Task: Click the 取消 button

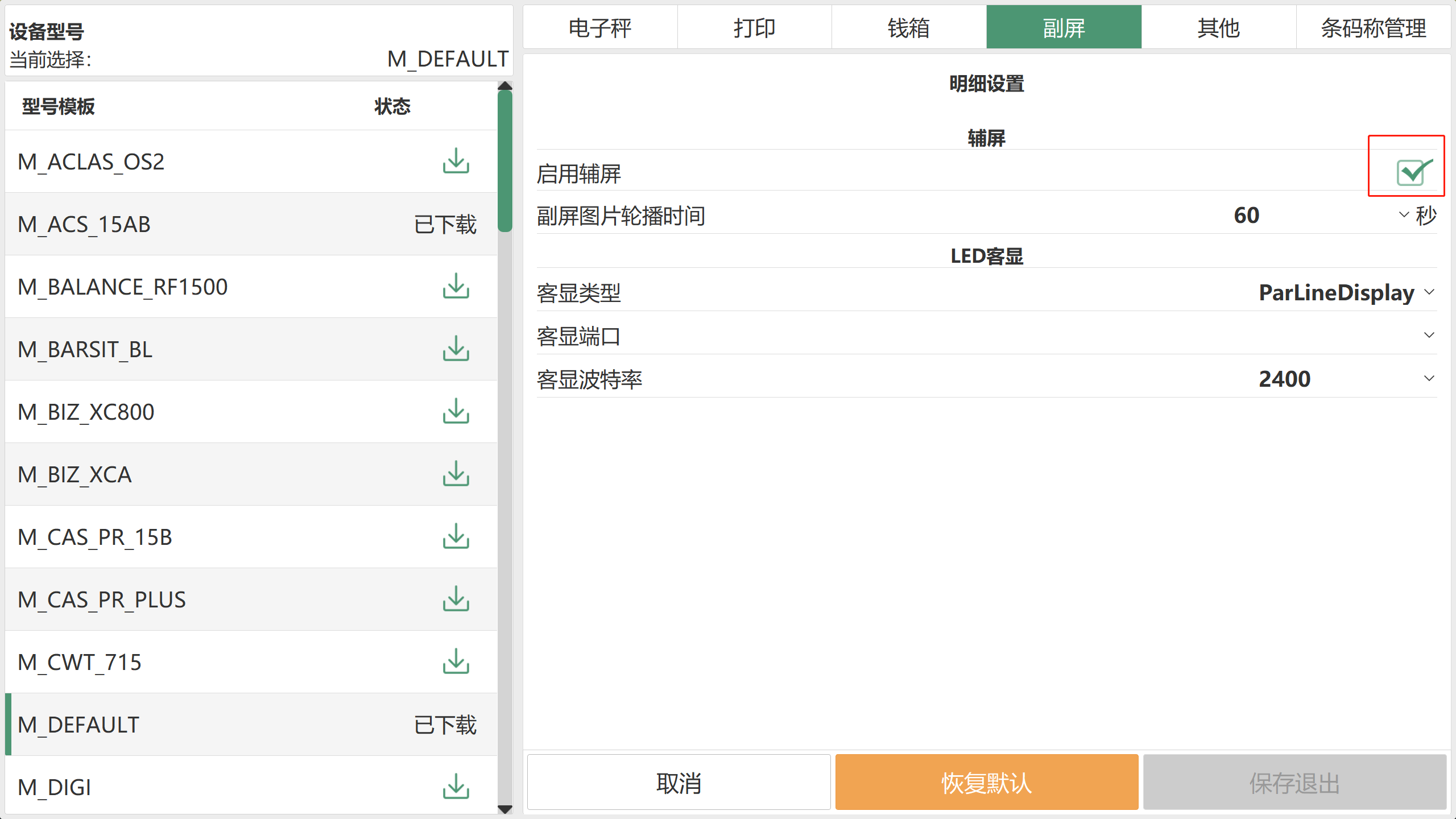Action: coord(679,783)
